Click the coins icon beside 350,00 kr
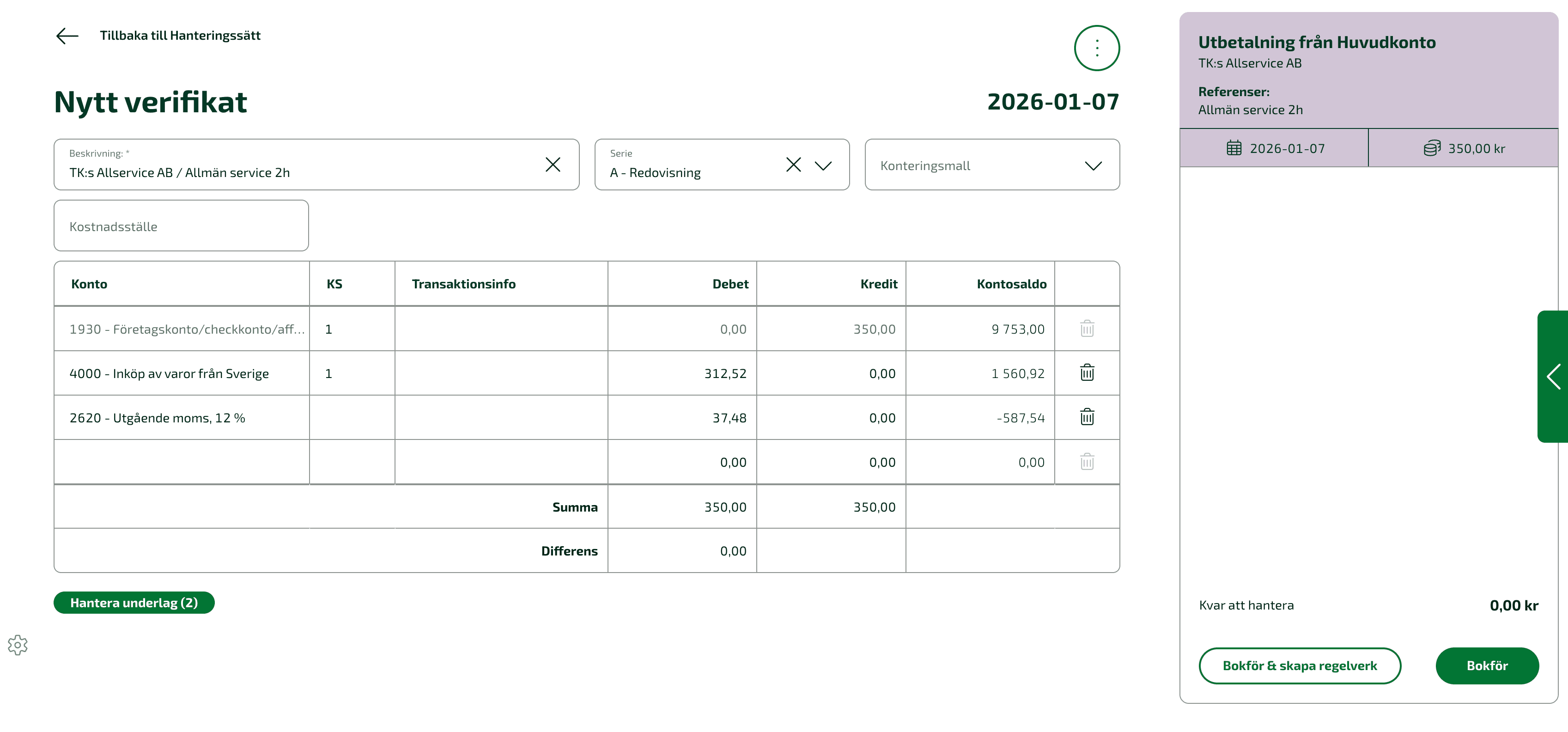Viewport: 1568px width, 732px height. (1432, 148)
